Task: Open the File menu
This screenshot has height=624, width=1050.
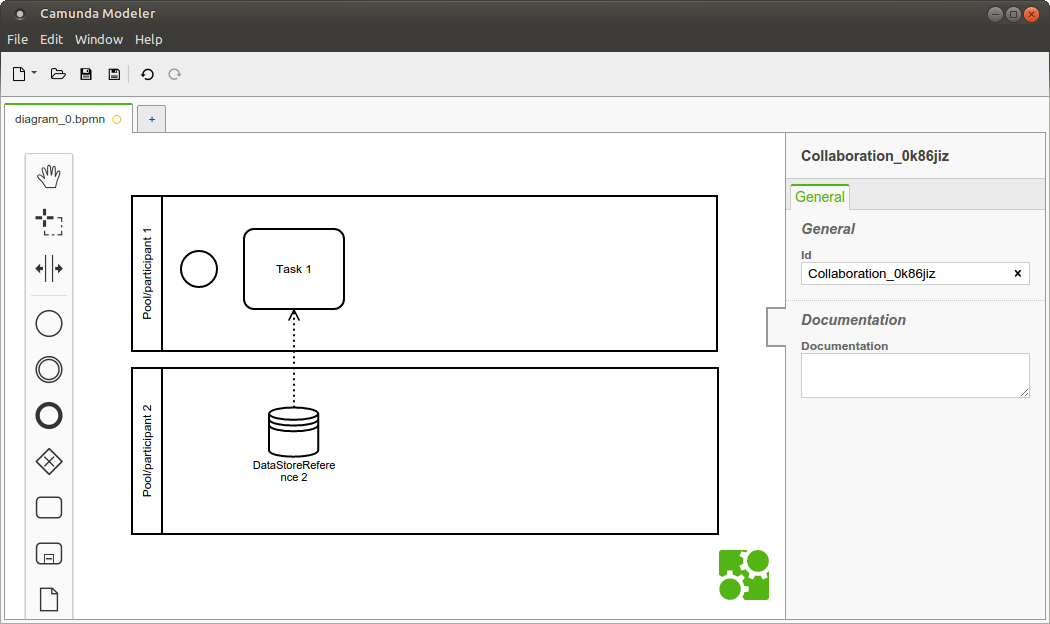Action: 17,40
